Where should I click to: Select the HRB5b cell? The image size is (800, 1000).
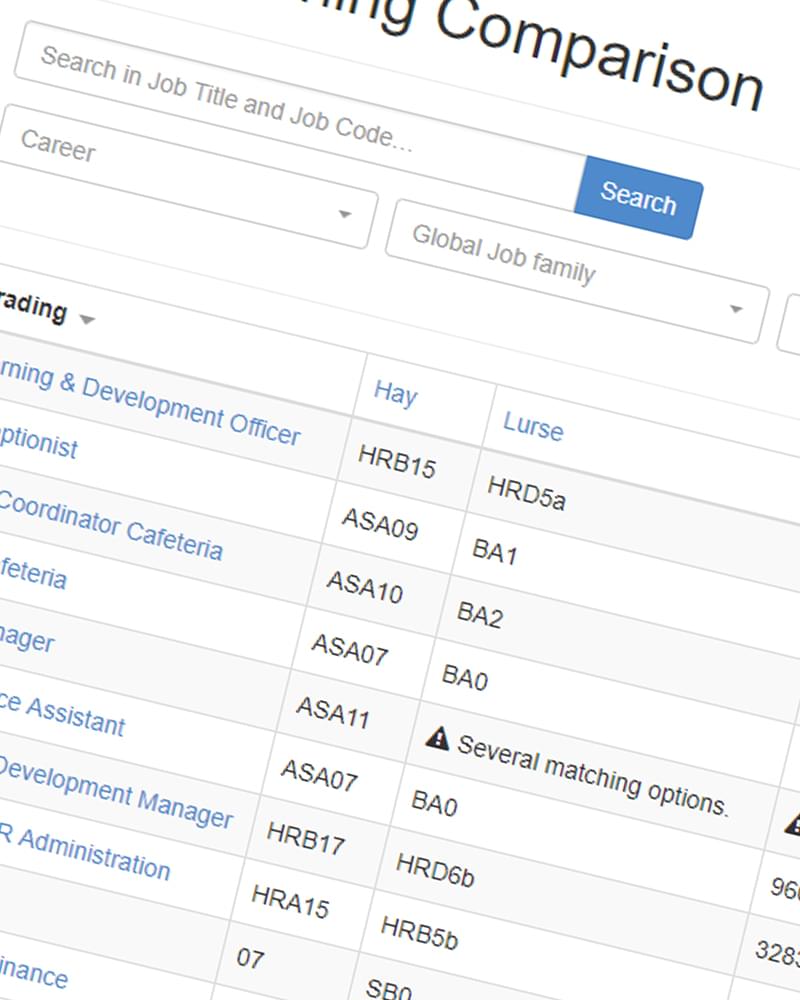tap(419, 932)
